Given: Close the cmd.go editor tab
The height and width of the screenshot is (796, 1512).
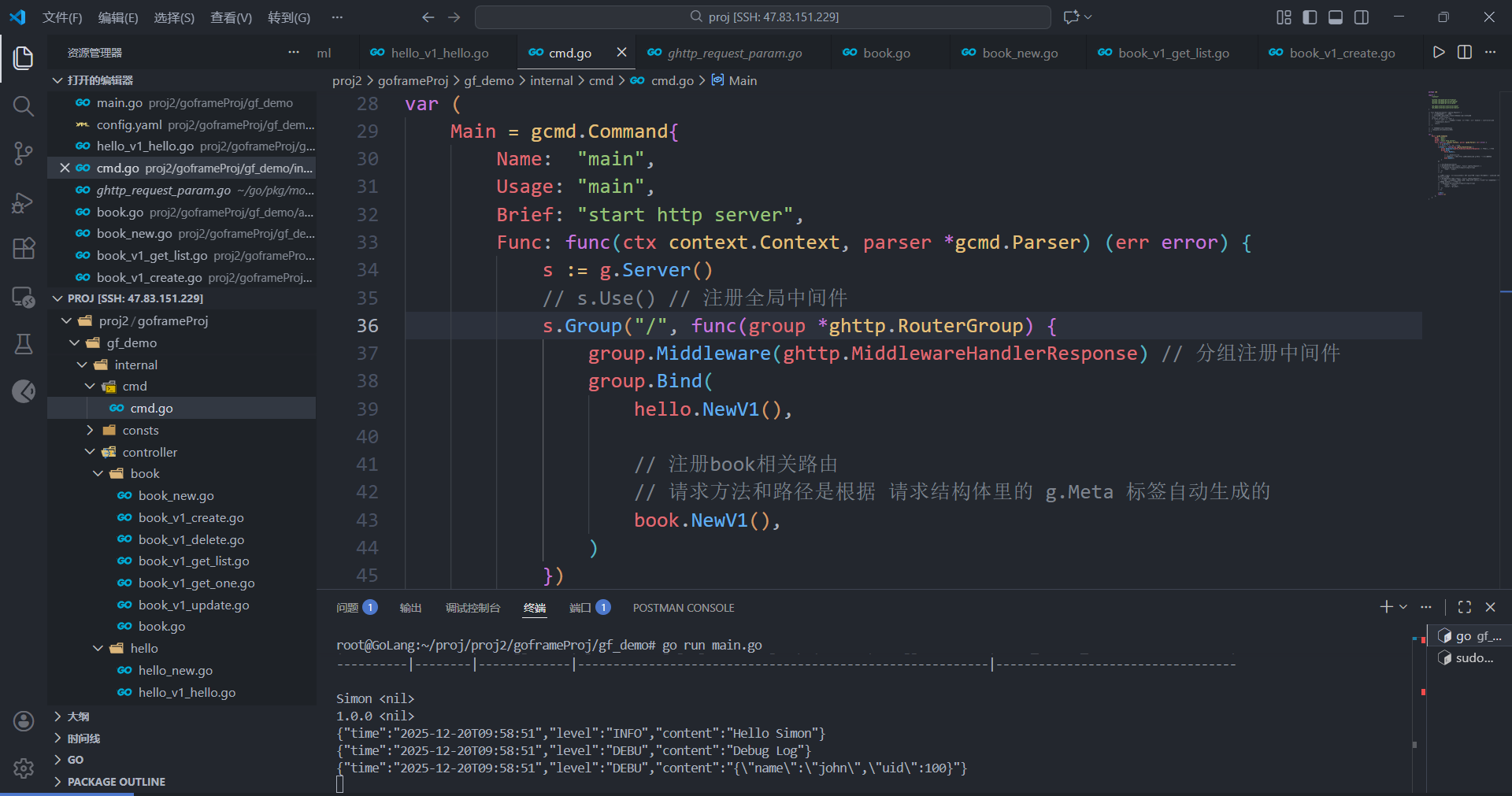Looking at the screenshot, I should point(621,52).
